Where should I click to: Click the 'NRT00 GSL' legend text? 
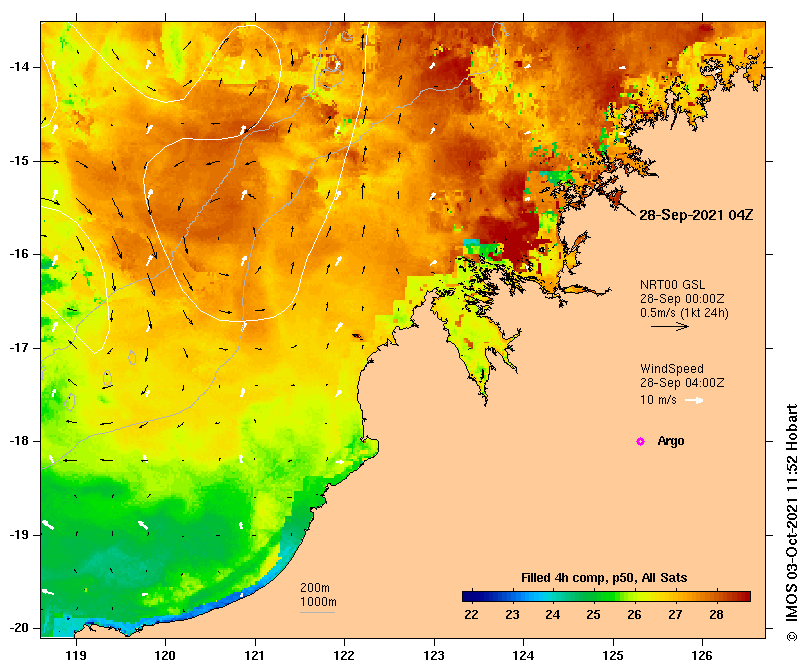[672, 285]
